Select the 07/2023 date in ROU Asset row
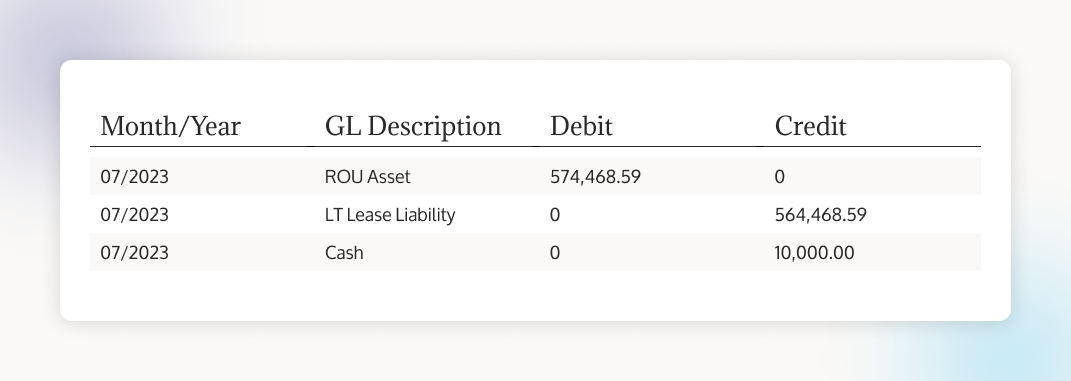Viewport: 1071px width, 381px height. tap(135, 177)
